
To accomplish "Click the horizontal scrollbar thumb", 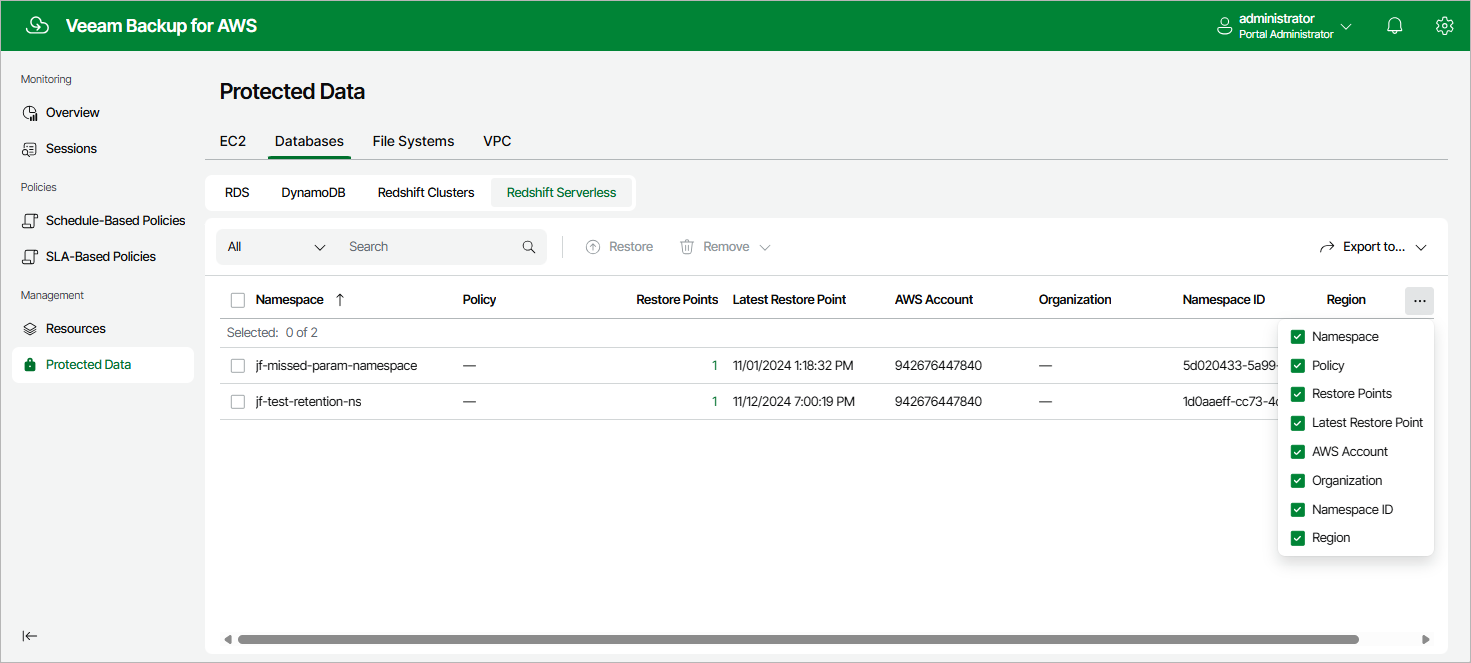I will [x=798, y=639].
